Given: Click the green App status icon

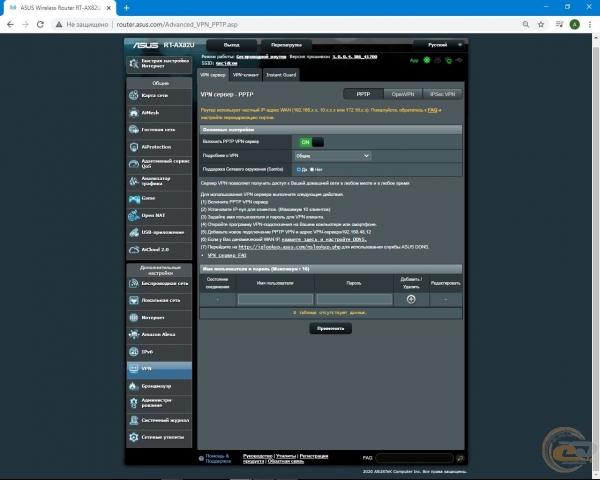Looking at the screenshot, I should tap(414, 60).
